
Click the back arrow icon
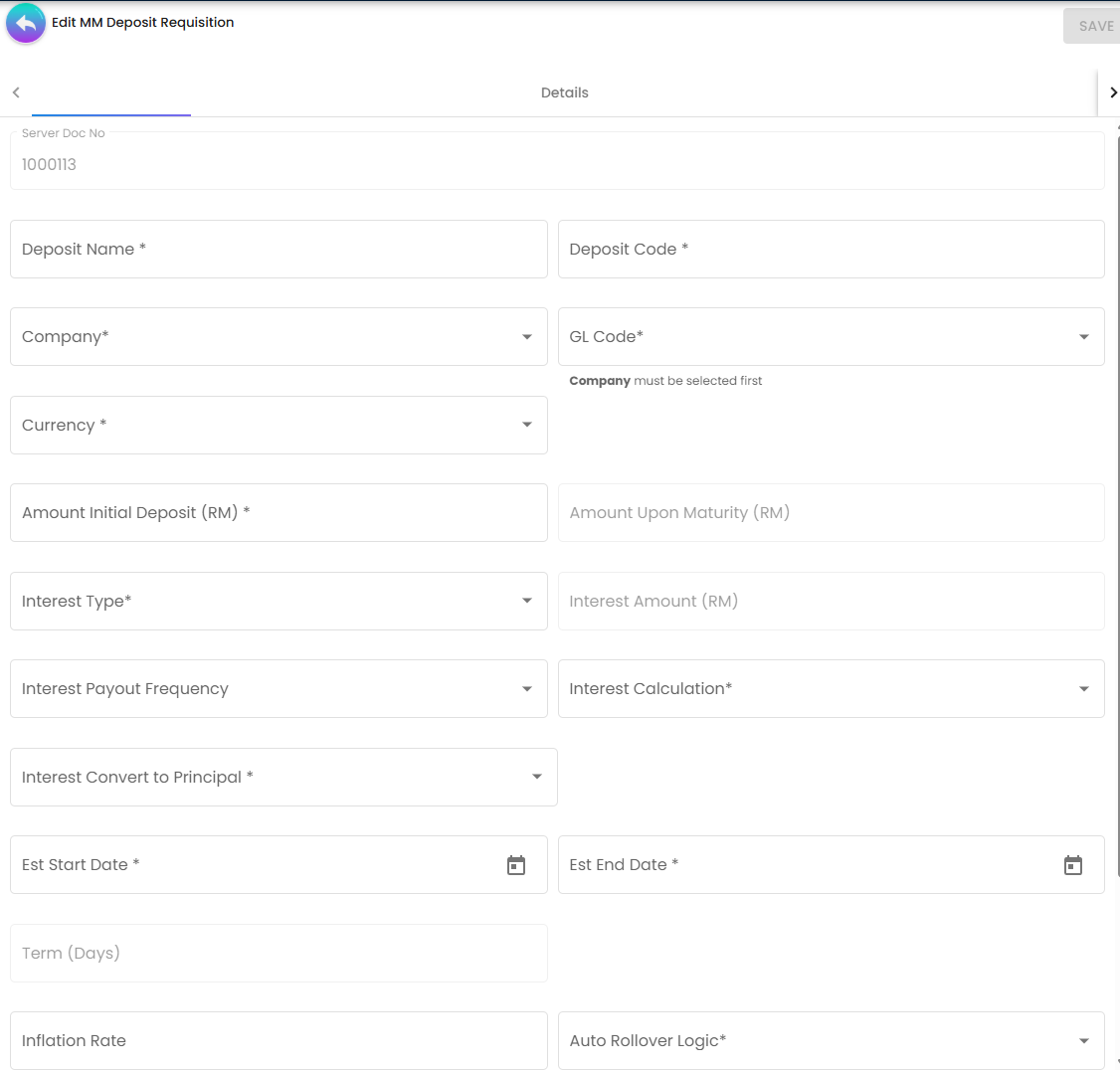(x=26, y=24)
